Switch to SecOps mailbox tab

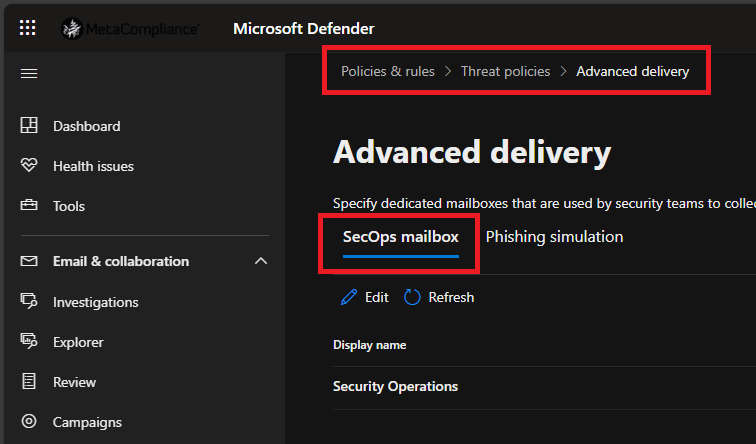(401, 237)
